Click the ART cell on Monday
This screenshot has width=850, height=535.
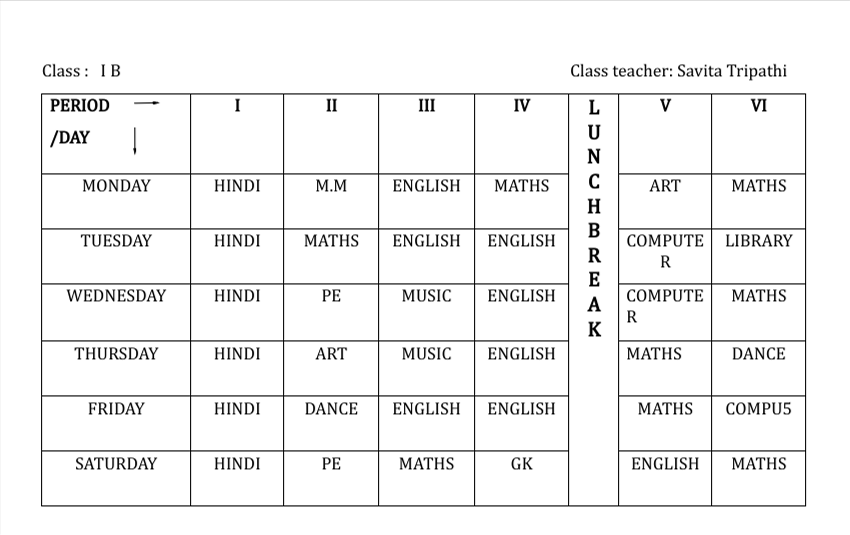click(x=664, y=186)
